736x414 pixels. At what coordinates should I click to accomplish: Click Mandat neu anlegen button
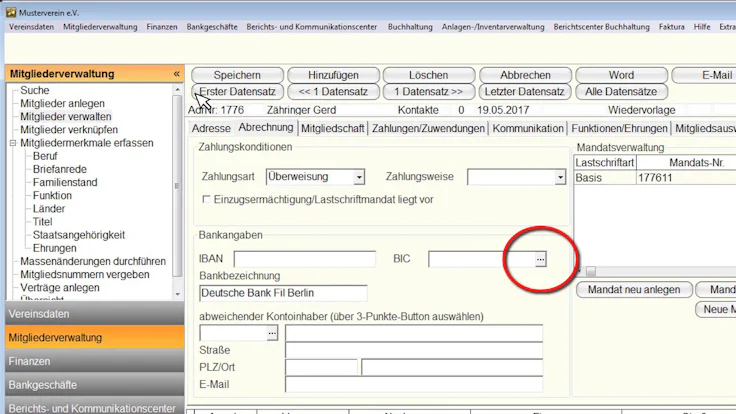pyautogui.click(x=634, y=290)
